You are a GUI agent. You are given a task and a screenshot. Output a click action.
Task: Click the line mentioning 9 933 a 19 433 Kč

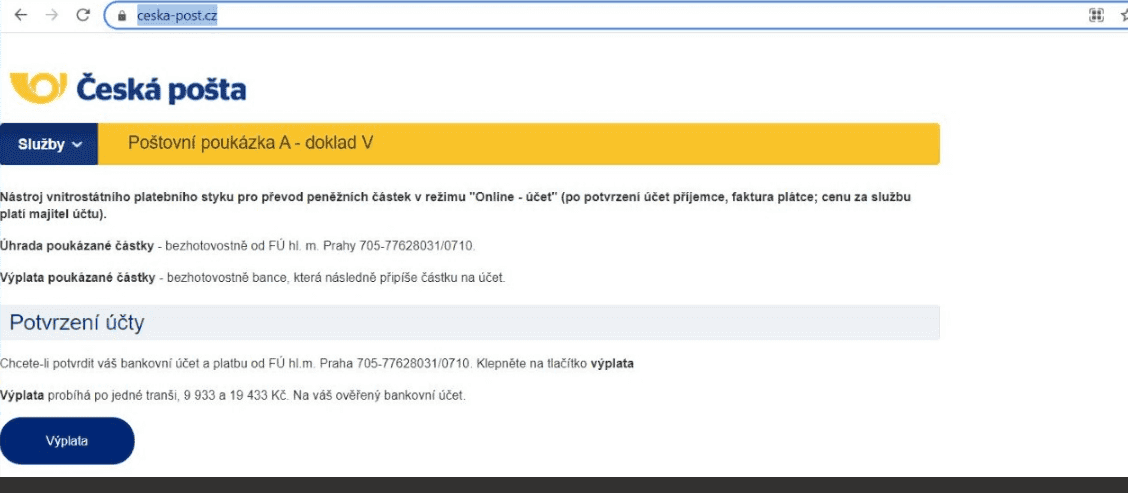pos(233,396)
